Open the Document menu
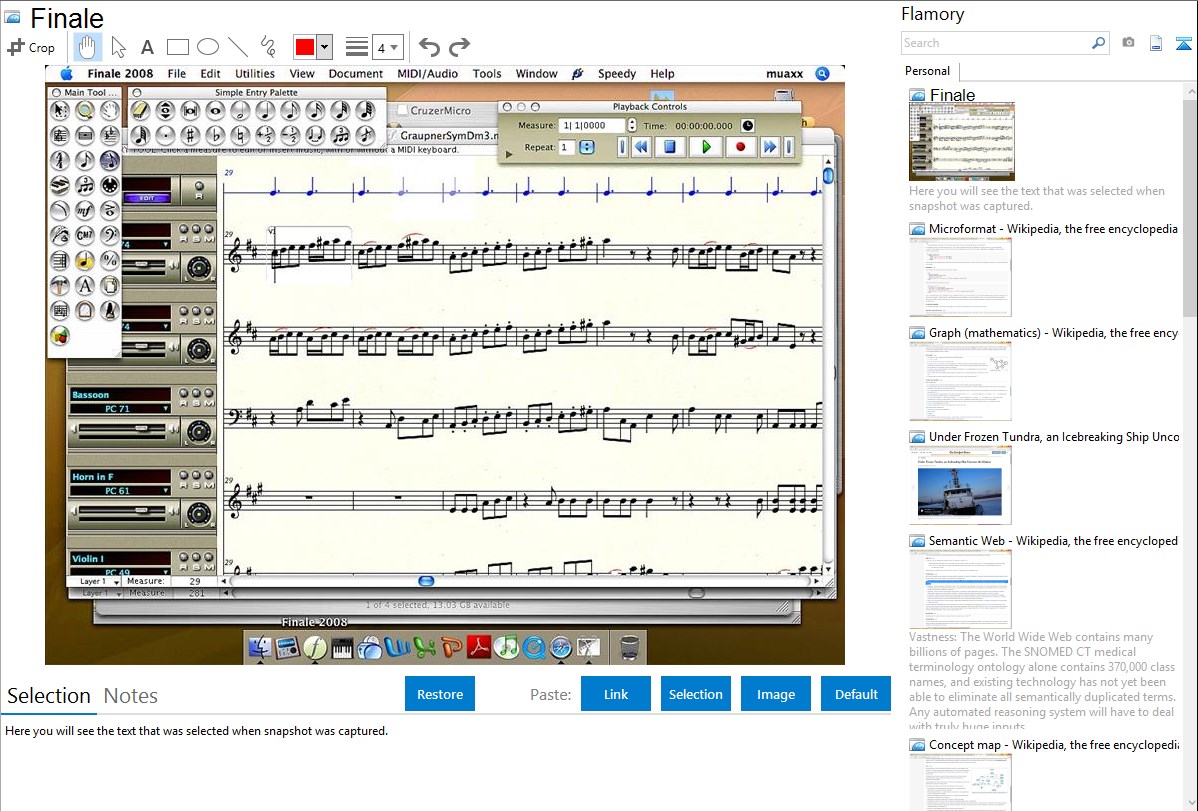1198x811 pixels. [355, 73]
